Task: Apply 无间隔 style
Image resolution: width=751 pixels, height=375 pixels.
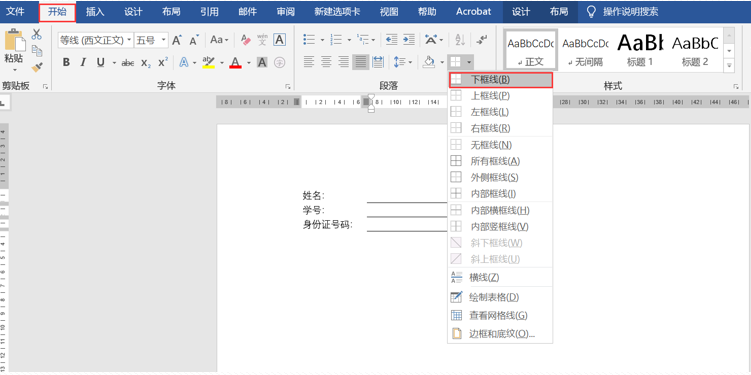Action: [585, 50]
